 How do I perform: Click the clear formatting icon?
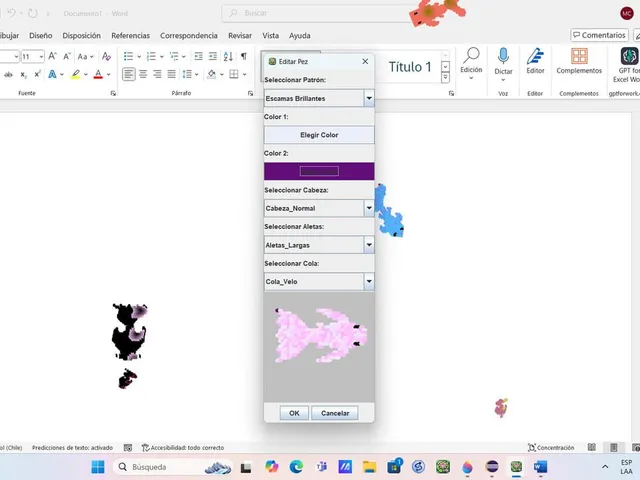tap(107, 56)
